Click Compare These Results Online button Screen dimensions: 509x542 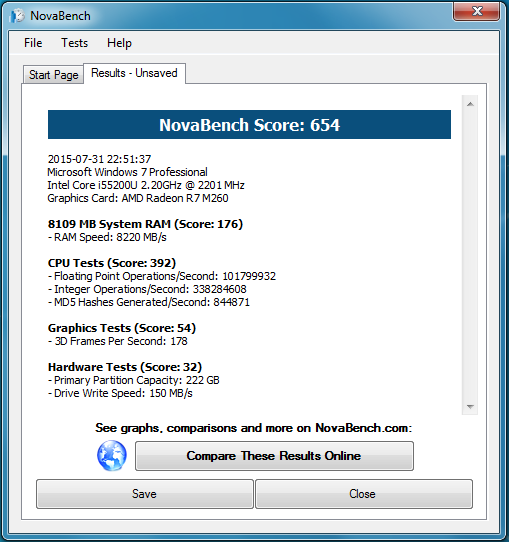(x=274, y=456)
